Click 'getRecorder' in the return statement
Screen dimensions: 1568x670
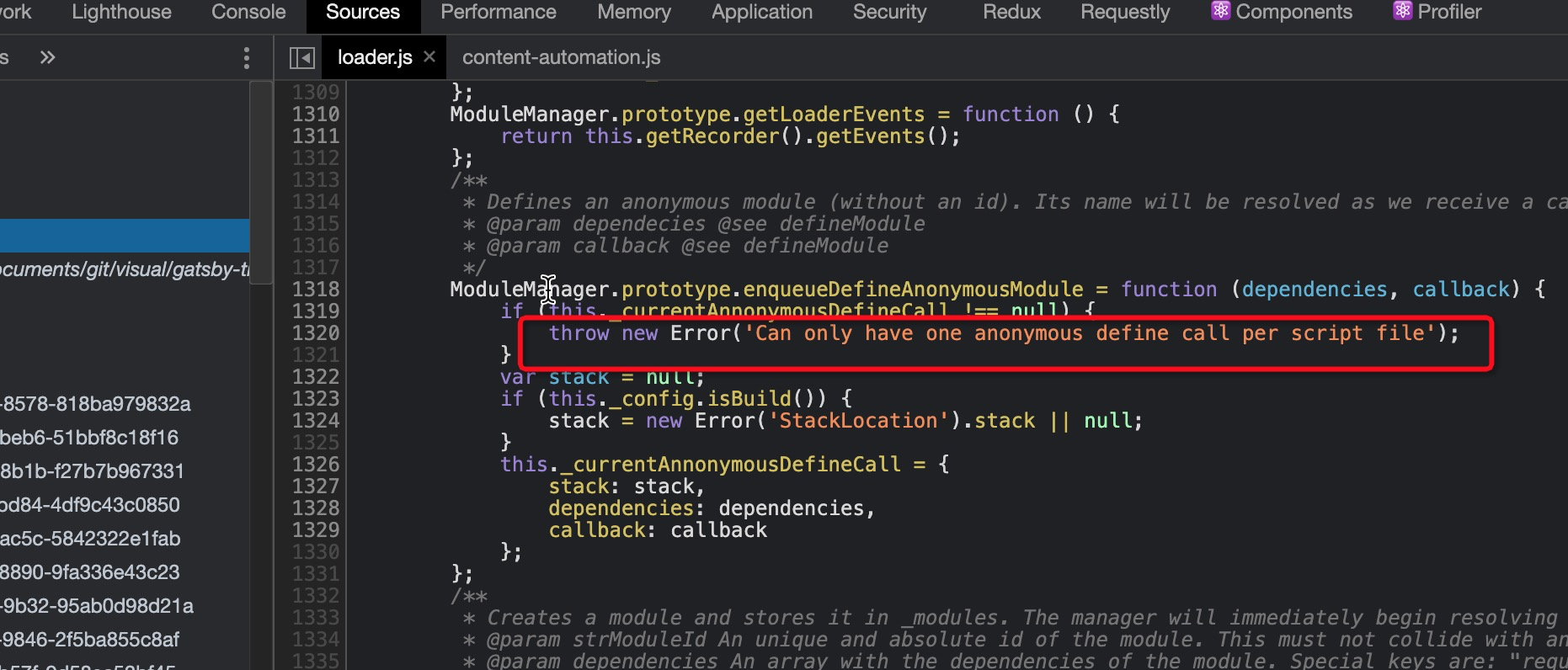click(x=712, y=136)
